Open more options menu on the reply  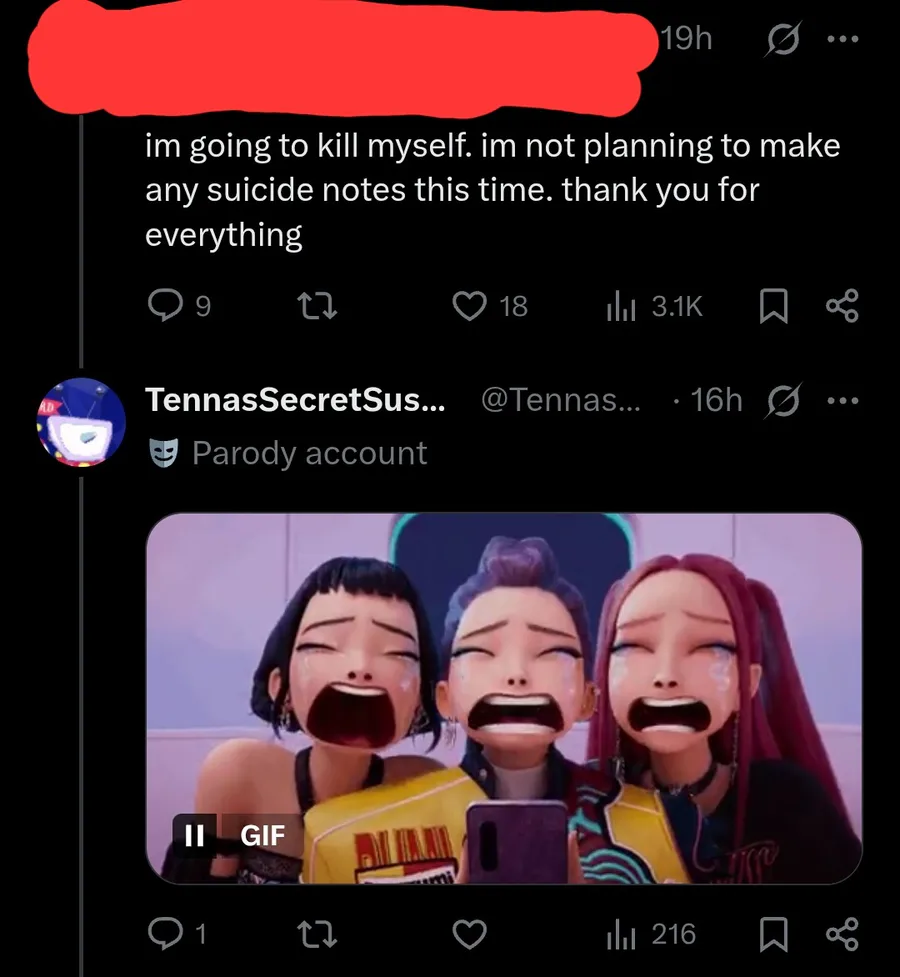coord(842,400)
